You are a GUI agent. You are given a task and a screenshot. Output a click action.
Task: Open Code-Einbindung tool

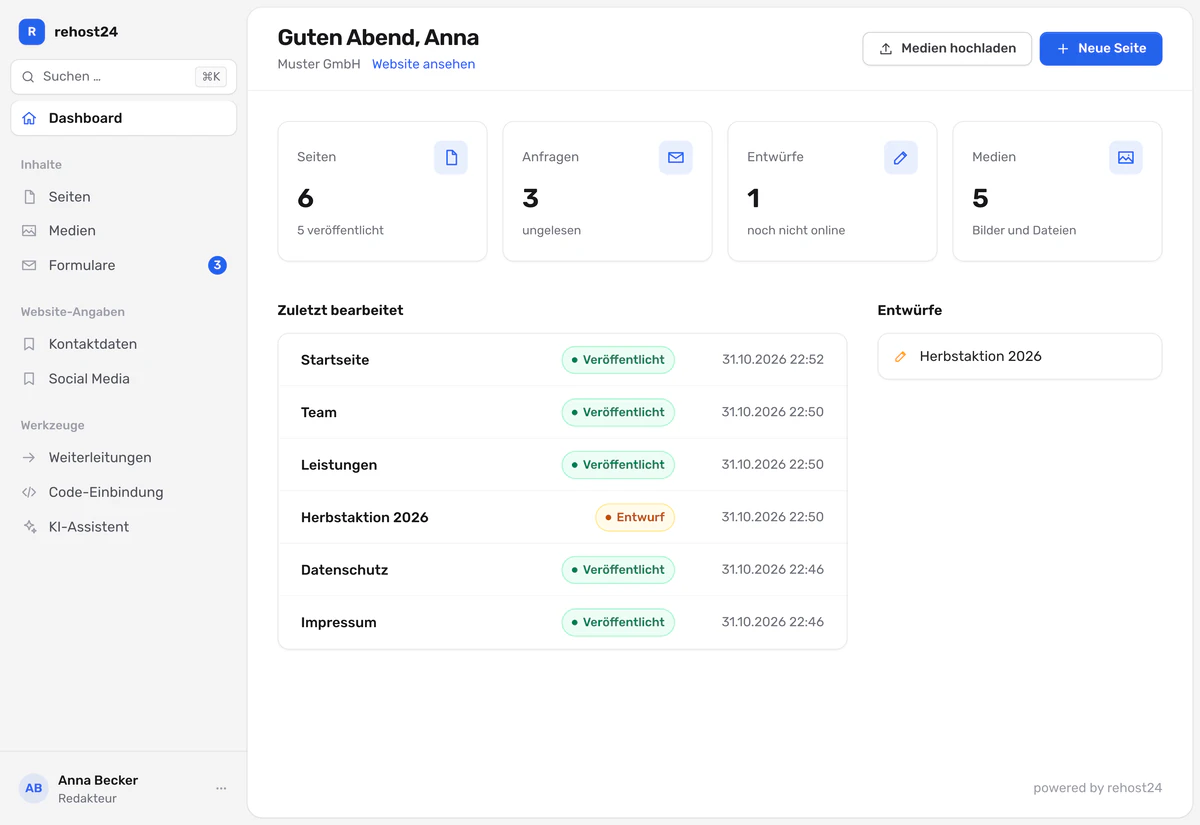[x=124, y=492]
